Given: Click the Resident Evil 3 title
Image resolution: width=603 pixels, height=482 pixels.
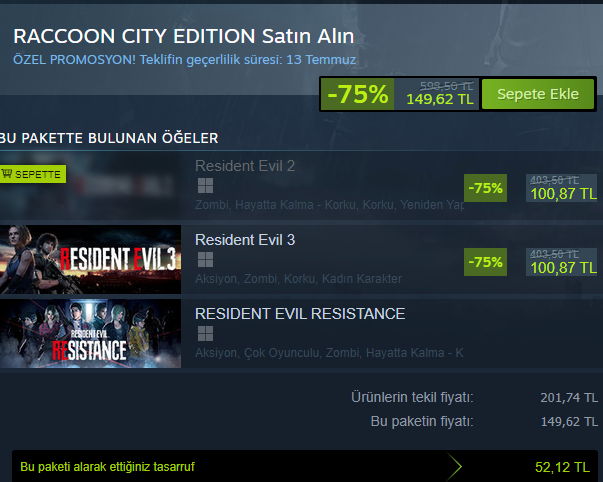Looking at the screenshot, I should [245, 240].
